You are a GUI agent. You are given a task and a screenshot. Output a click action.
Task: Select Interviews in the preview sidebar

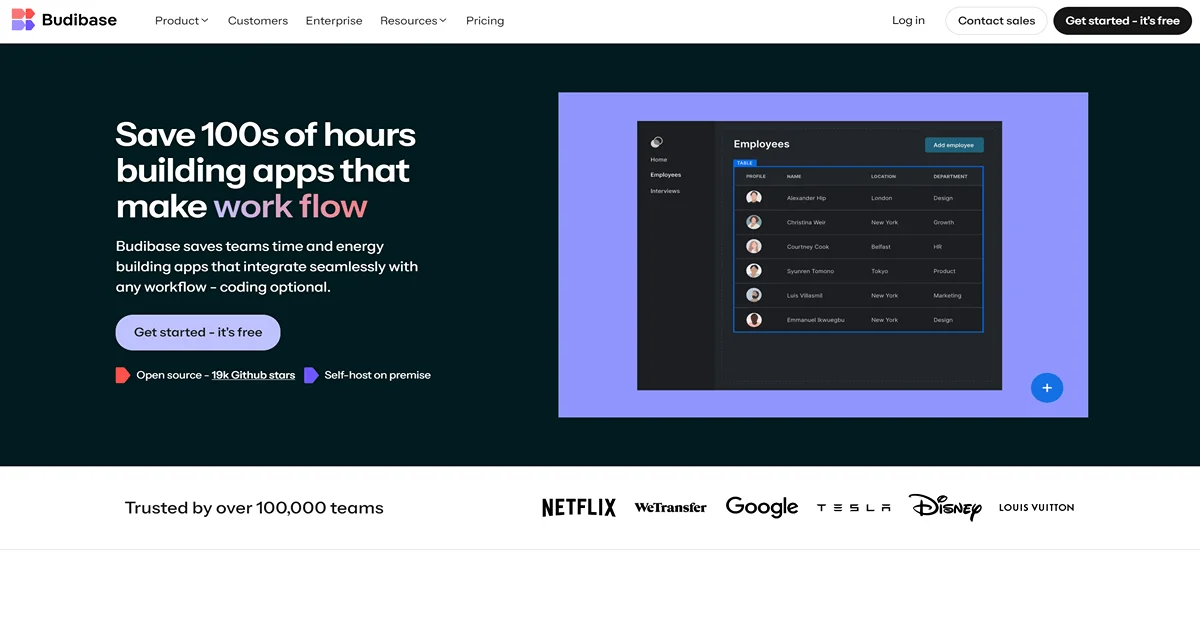665,191
